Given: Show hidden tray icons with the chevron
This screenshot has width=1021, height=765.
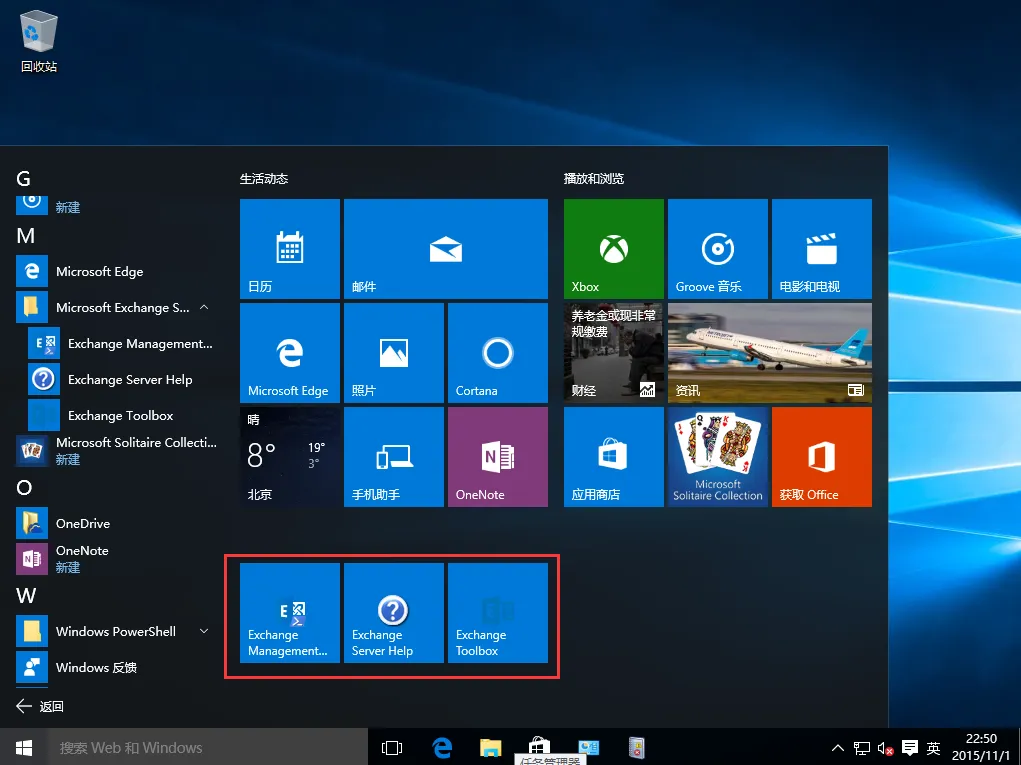Looking at the screenshot, I should coord(838,748).
